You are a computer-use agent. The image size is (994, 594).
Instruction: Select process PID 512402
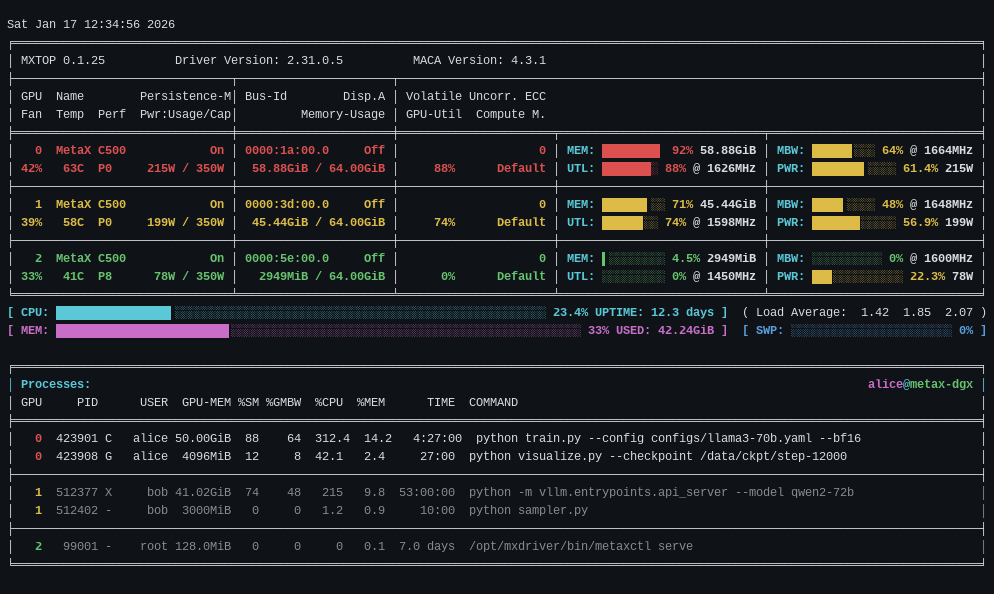pyautogui.click(x=77, y=510)
